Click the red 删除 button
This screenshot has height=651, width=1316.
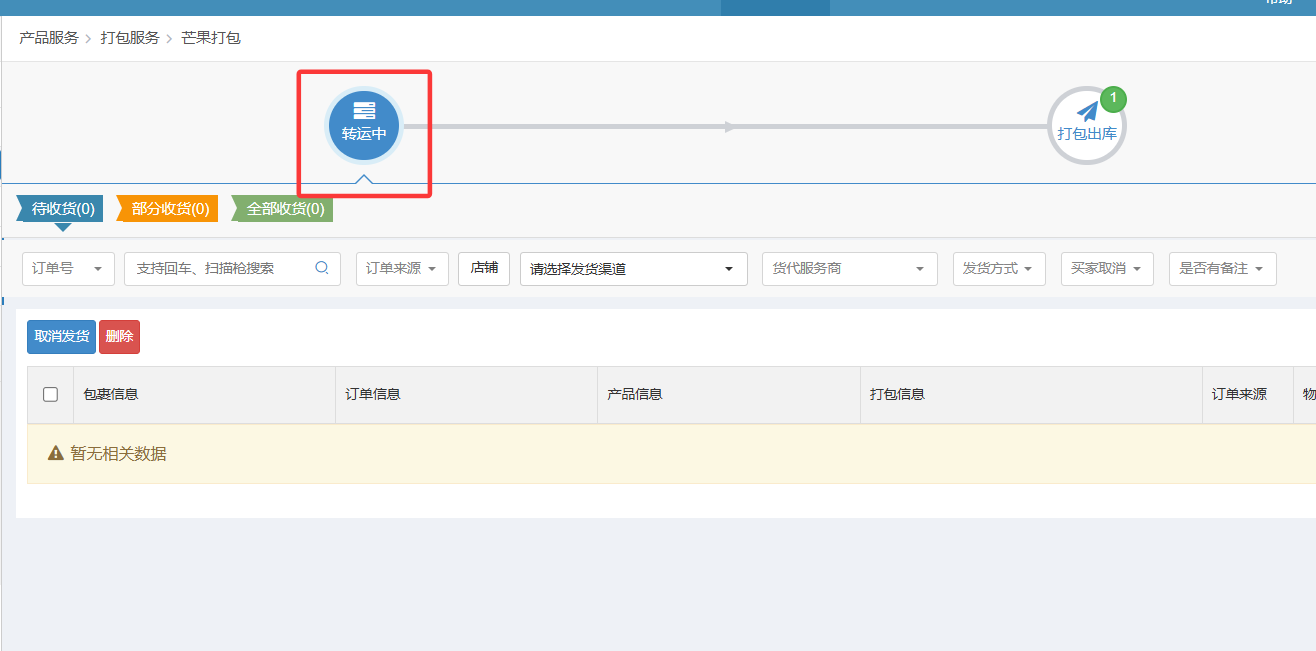click(x=119, y=337)
